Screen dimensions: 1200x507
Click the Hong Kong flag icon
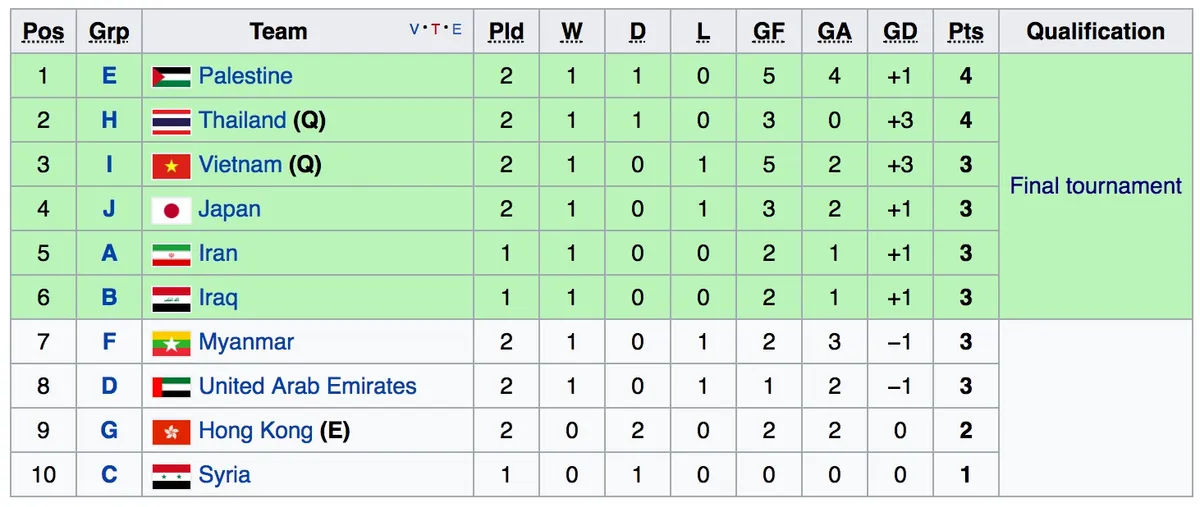171,431
